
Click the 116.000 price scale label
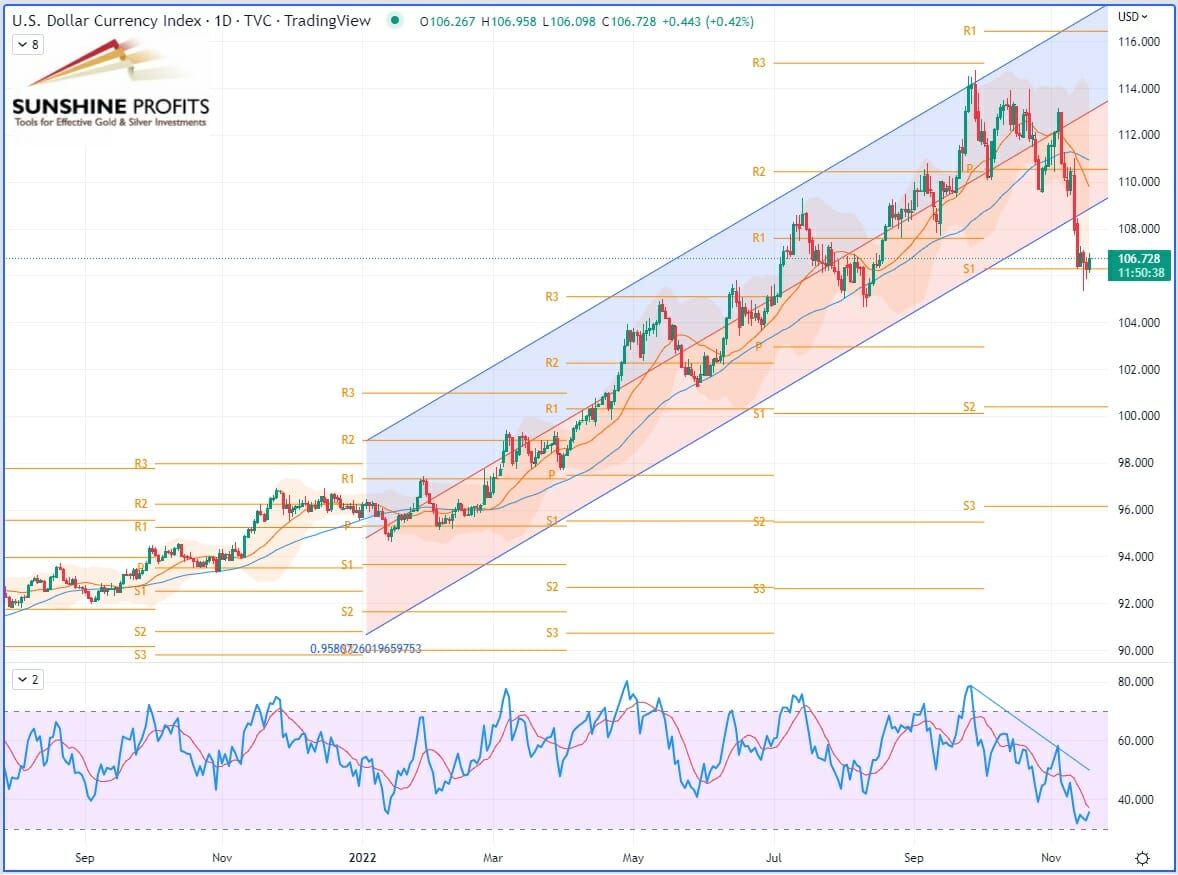point(1139,42)
